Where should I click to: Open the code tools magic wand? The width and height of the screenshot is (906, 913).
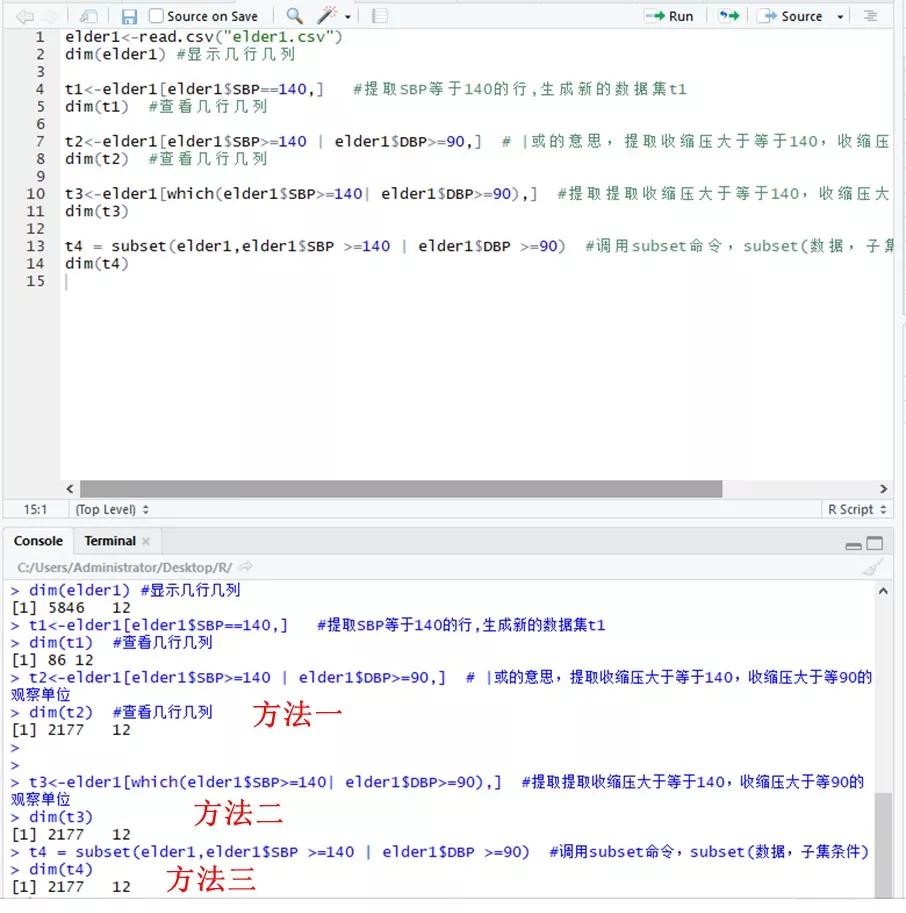[328, 16]
